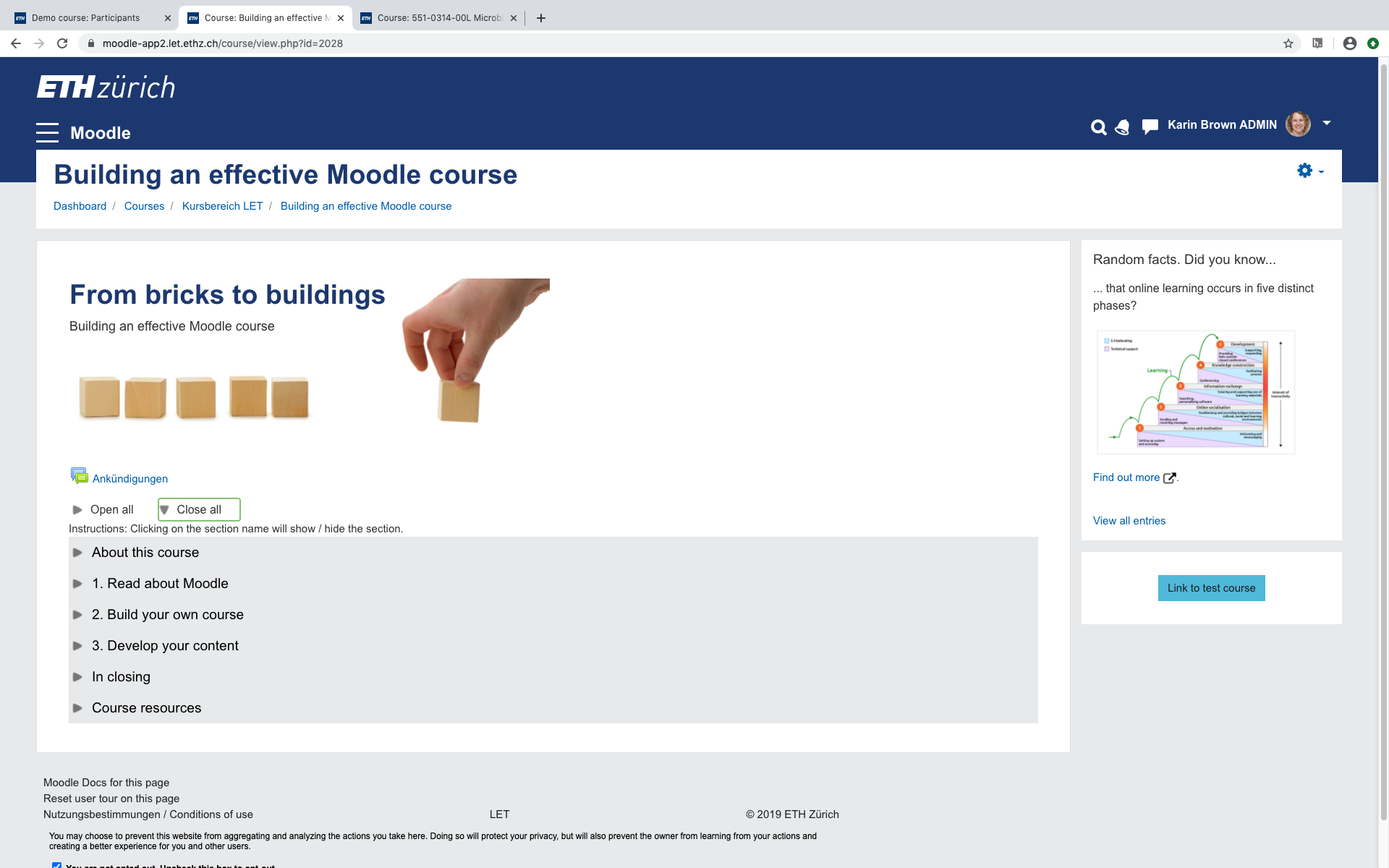The image size is (1389, 868).
Task: Click the Ankündigungen forum icon
Action: click(79, 476)
